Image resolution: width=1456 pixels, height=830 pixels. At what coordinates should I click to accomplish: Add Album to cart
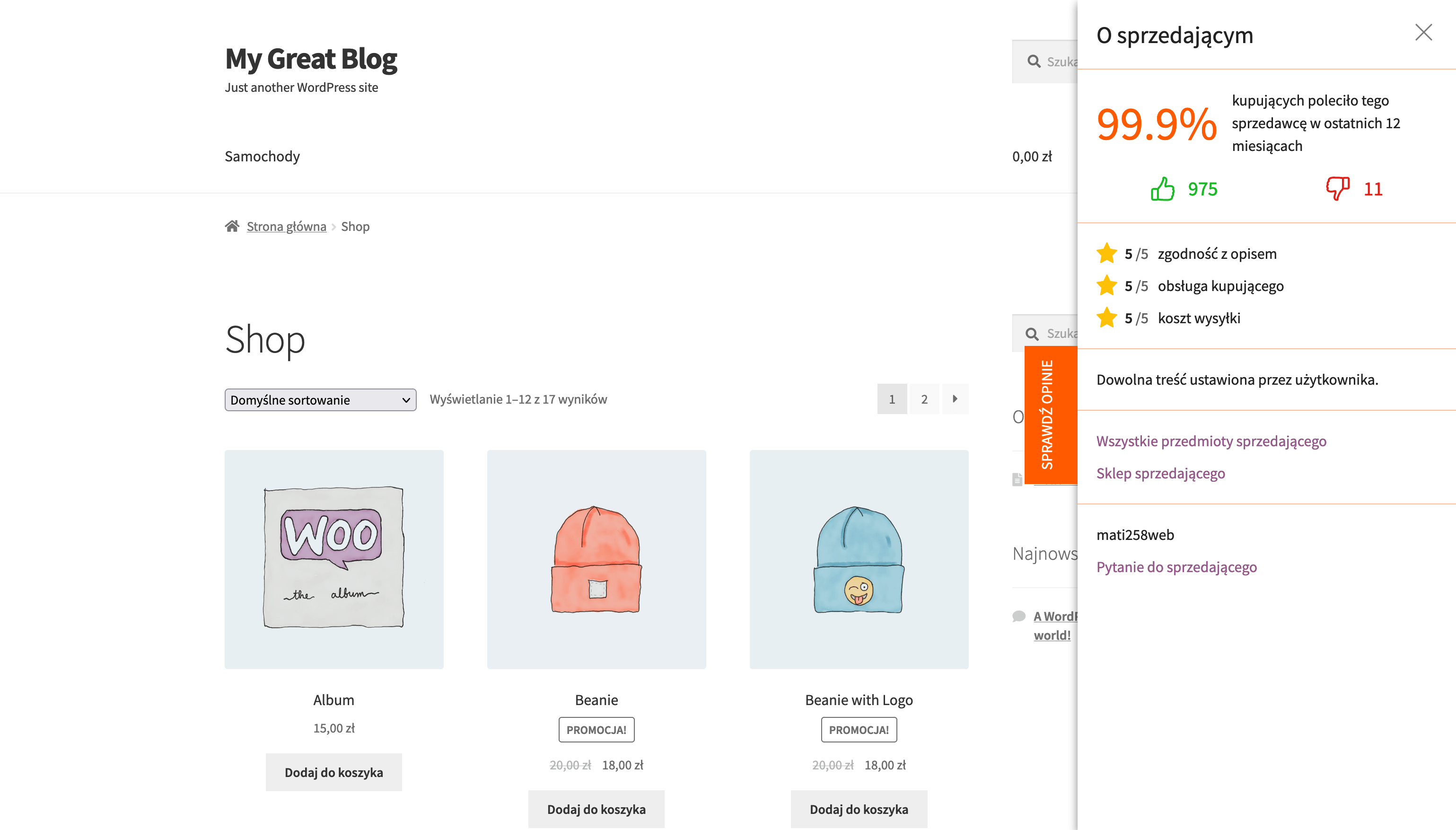333,772
